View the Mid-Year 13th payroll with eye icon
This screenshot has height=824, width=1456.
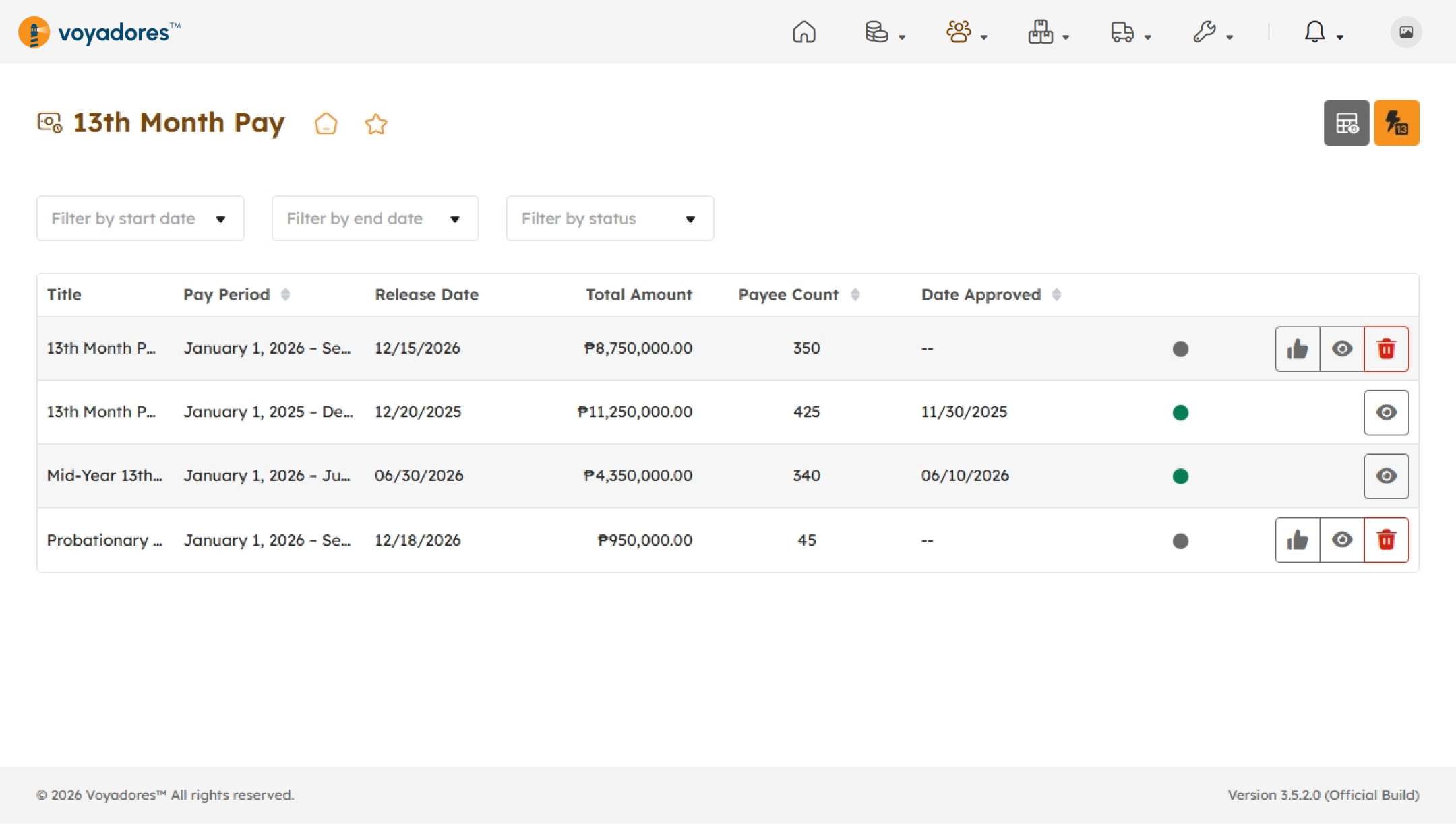[x=1387, y=476]
